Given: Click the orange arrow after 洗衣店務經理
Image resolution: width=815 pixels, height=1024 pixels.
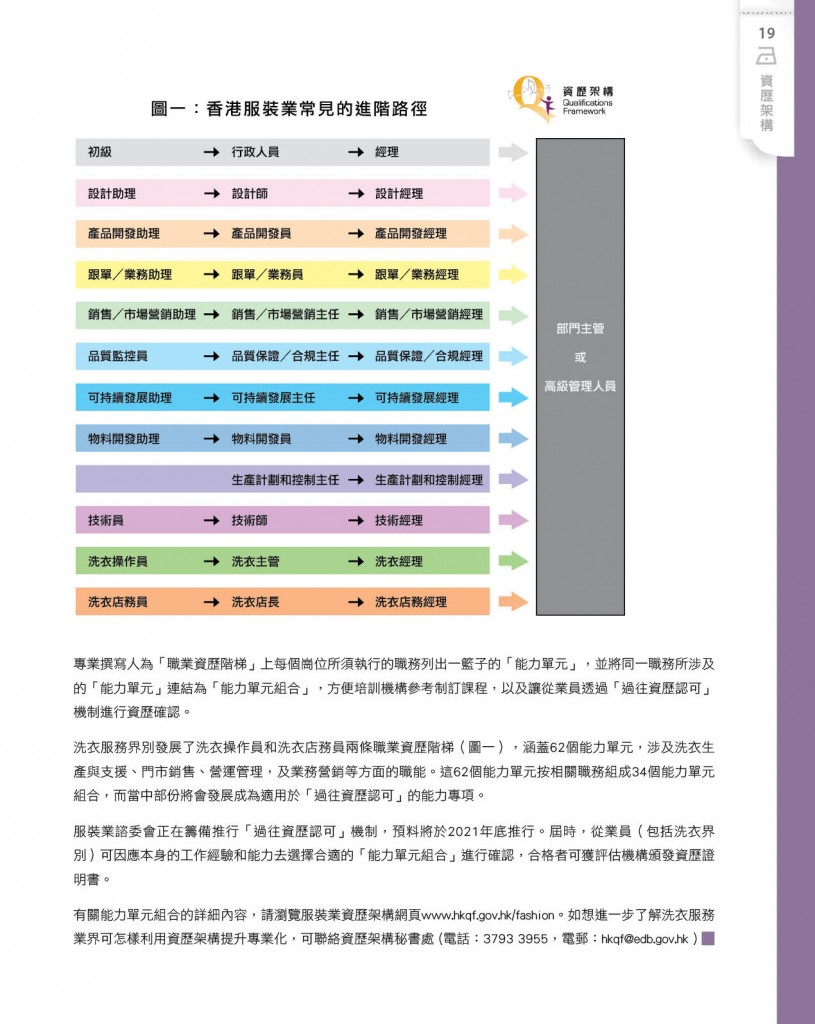Looking at the screenshot, I should [x=512, y=602].
